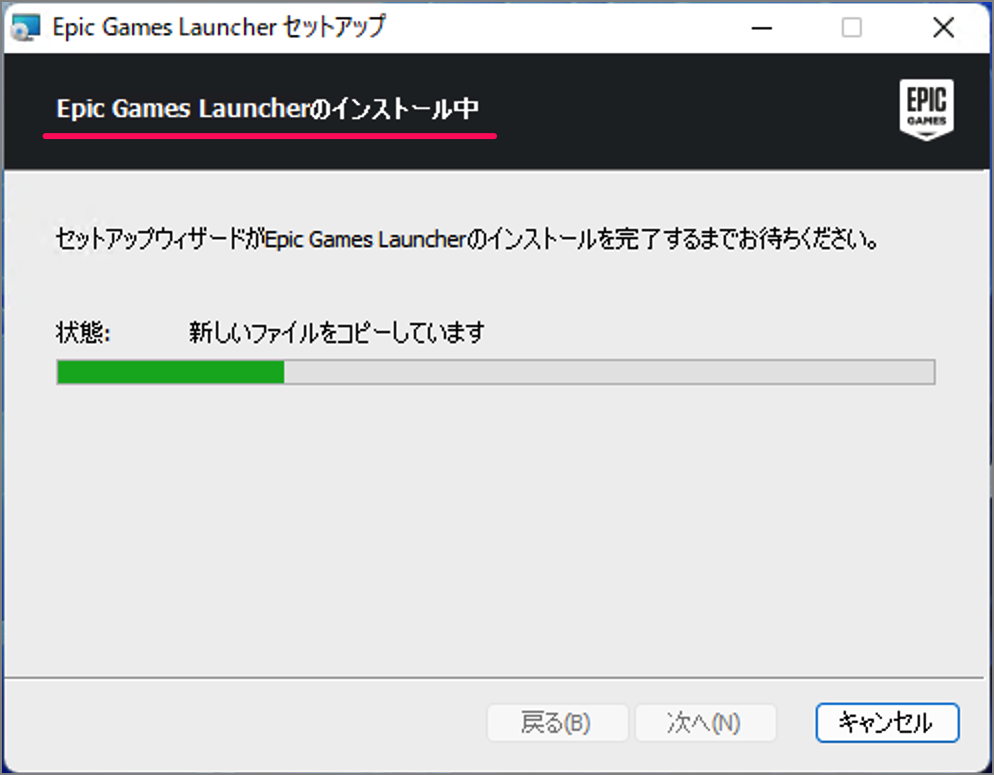Click the disabled 戻る(B) back button
The height and width of the screenshot is (775, 994).
pos(557,722)
